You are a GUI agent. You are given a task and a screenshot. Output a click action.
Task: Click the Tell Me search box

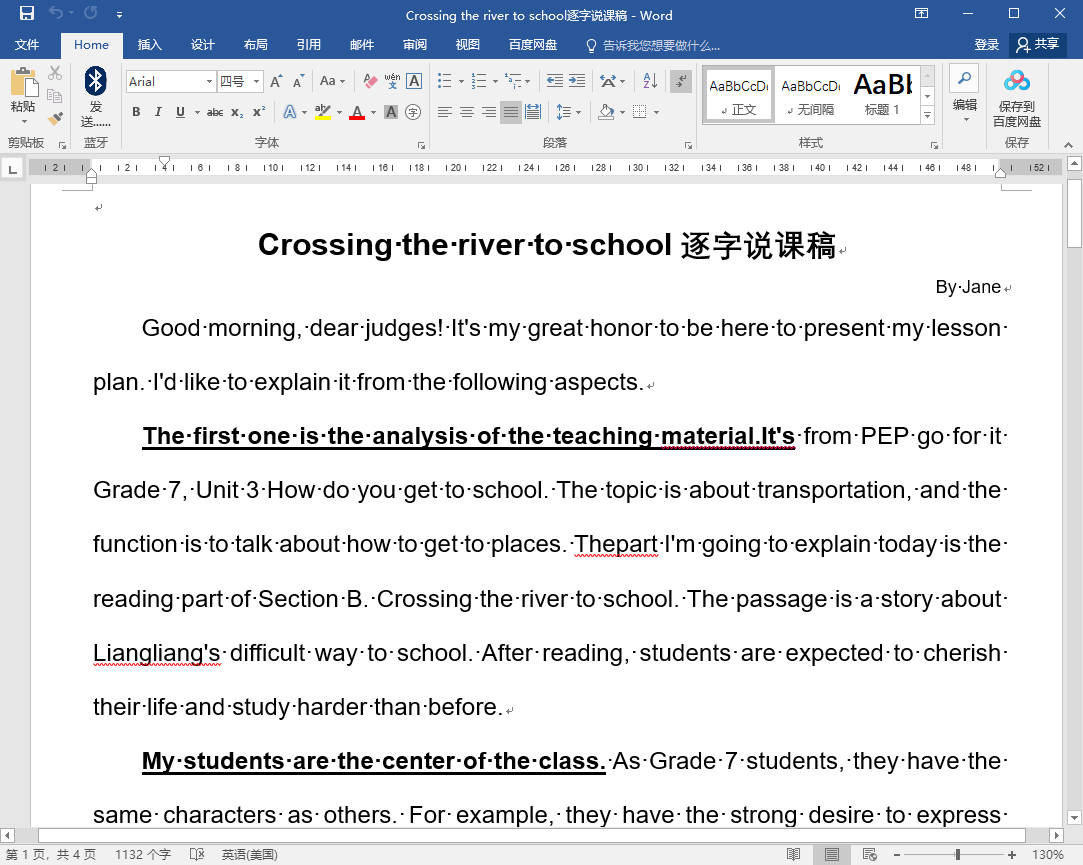pos(653,46)
